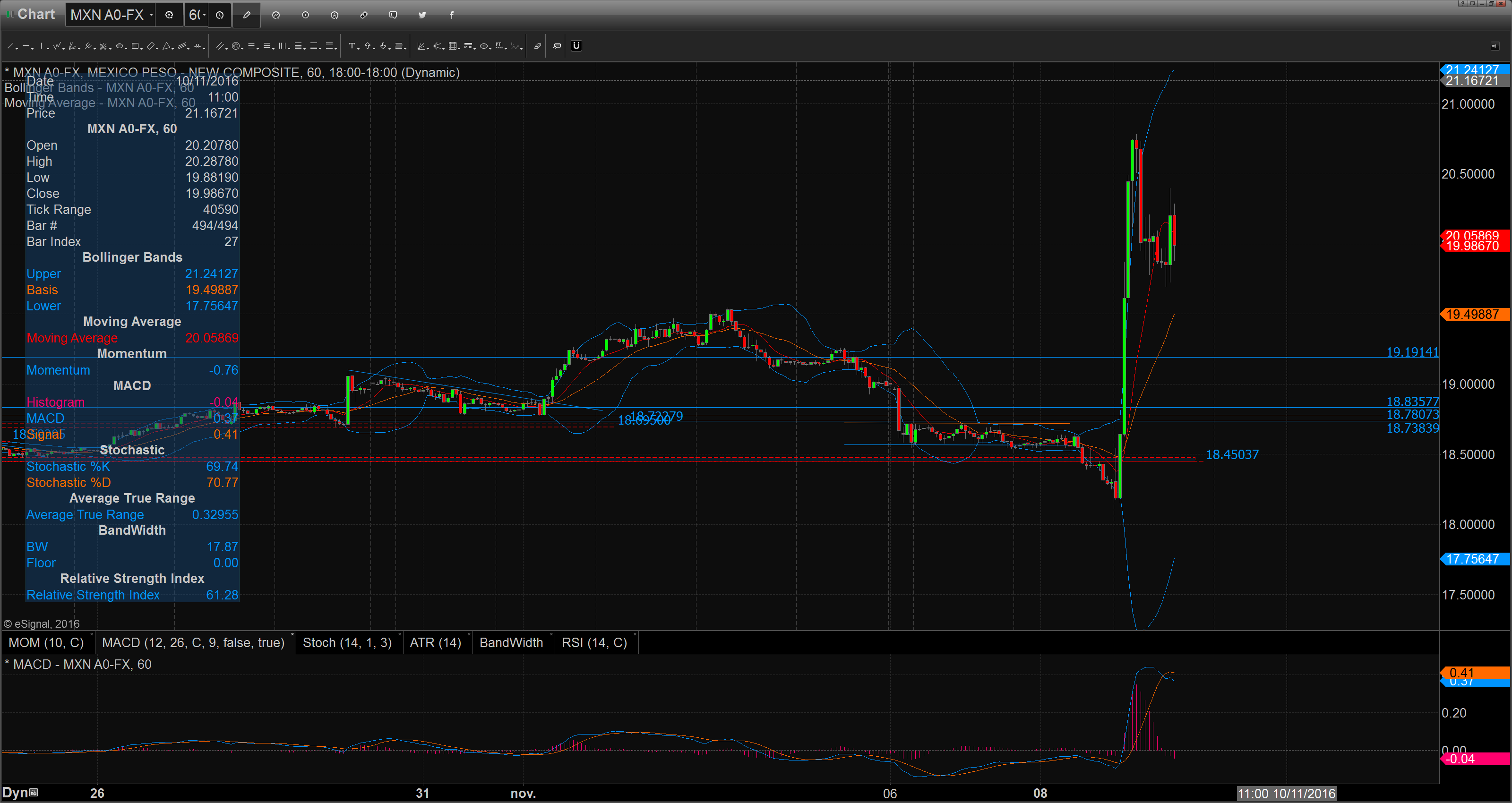Click the 18.45037 price level label

(1232, 454)
